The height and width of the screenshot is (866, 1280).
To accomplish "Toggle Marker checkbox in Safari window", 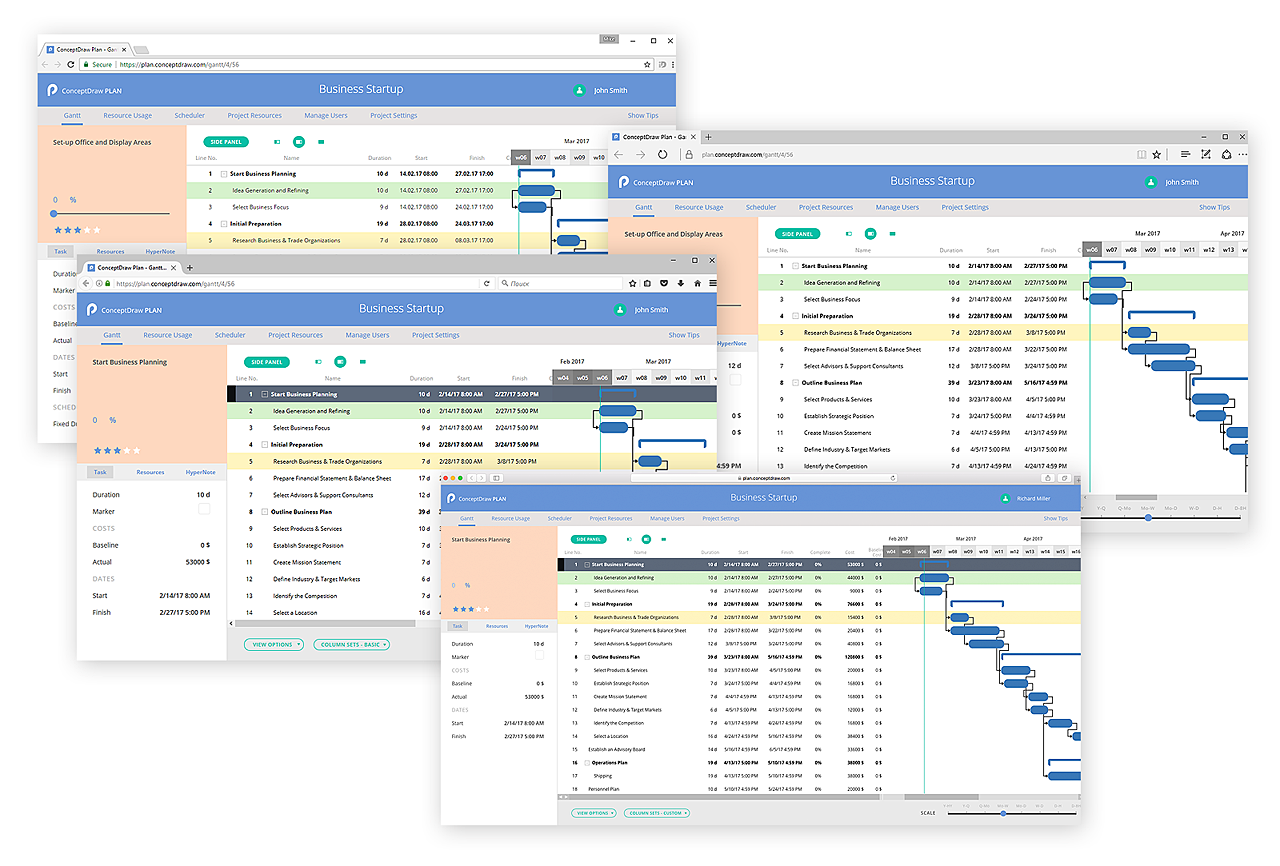I will 540,656.
